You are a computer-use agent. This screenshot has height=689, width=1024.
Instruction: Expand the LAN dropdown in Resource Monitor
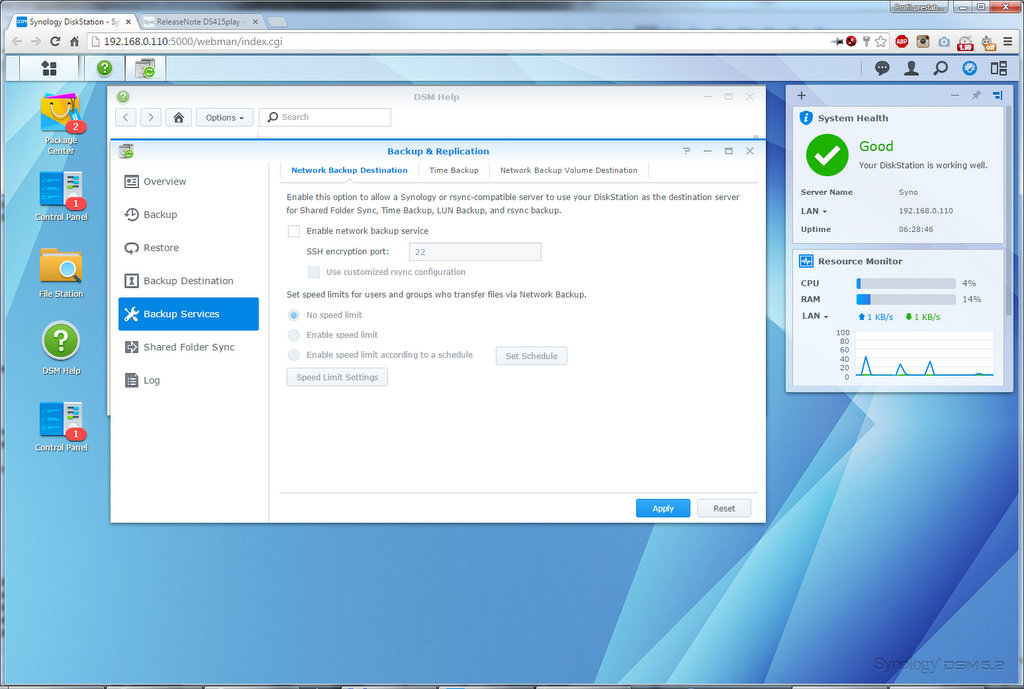pos(815,316)
